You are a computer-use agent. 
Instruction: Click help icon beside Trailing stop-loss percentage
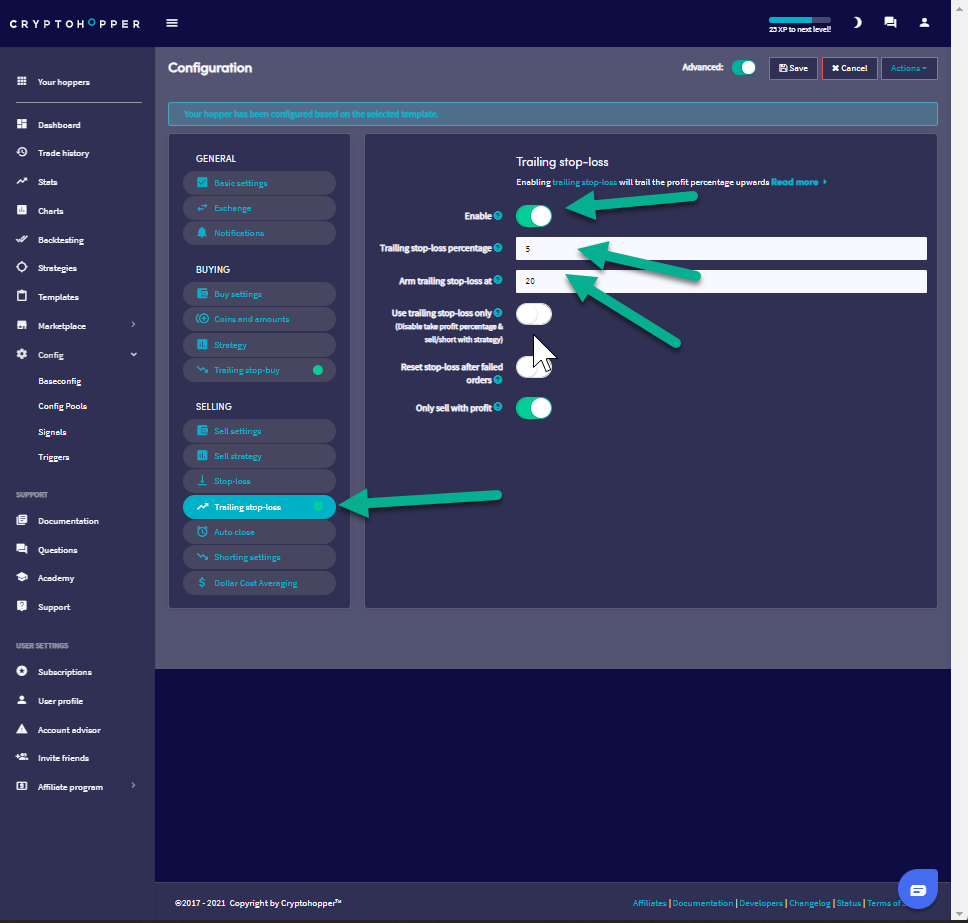pos(498,248)
